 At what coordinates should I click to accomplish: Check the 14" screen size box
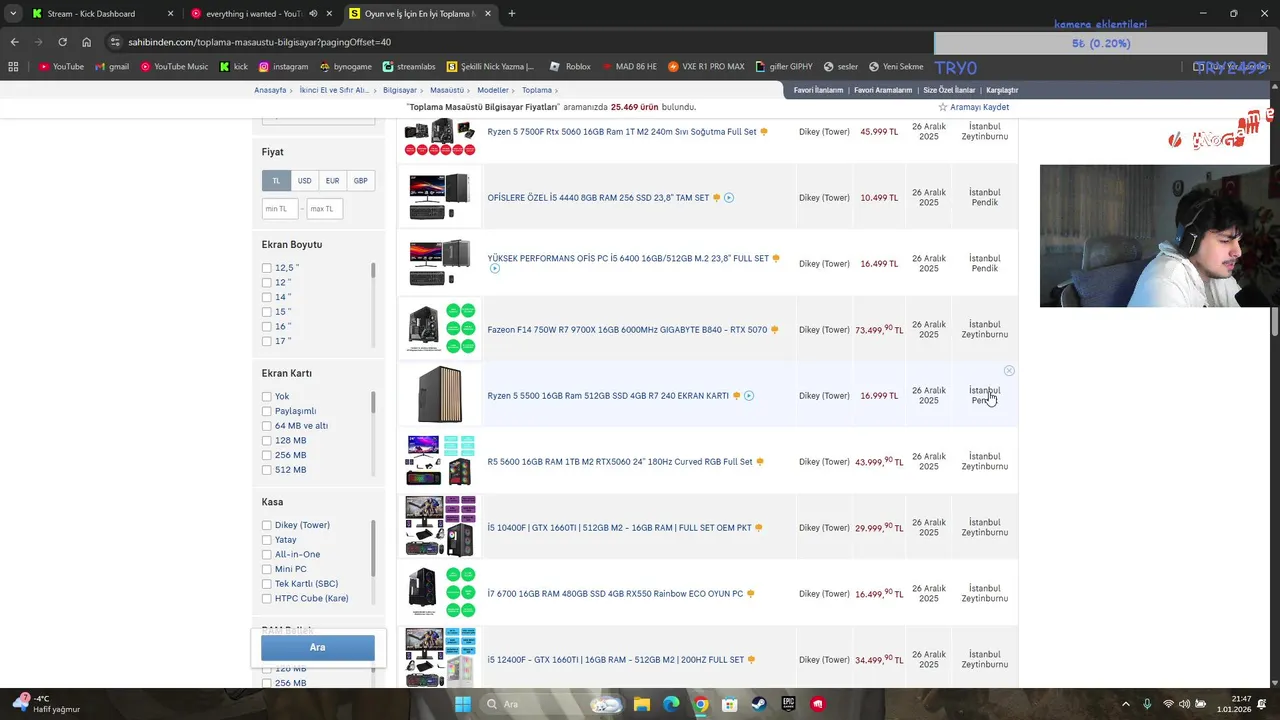267,297
